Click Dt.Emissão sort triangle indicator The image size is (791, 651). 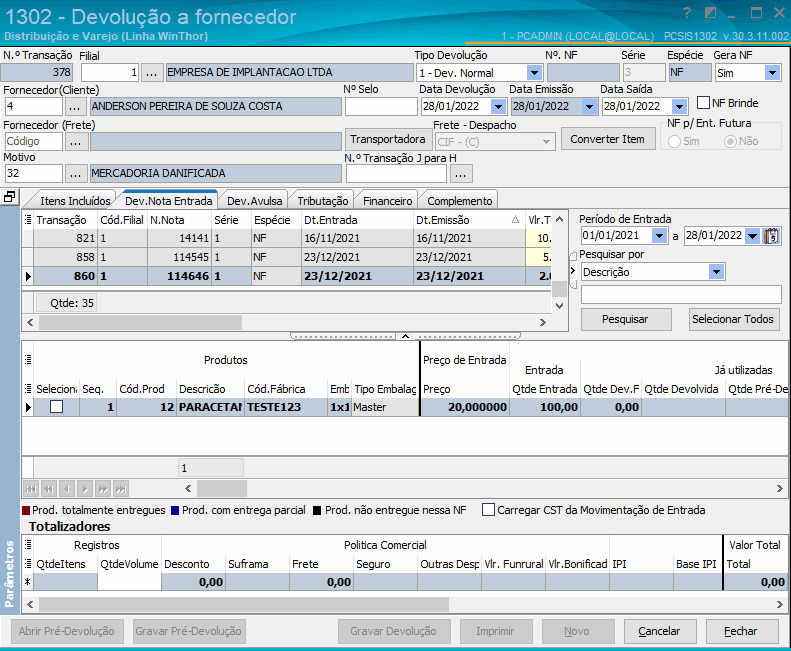515,220
